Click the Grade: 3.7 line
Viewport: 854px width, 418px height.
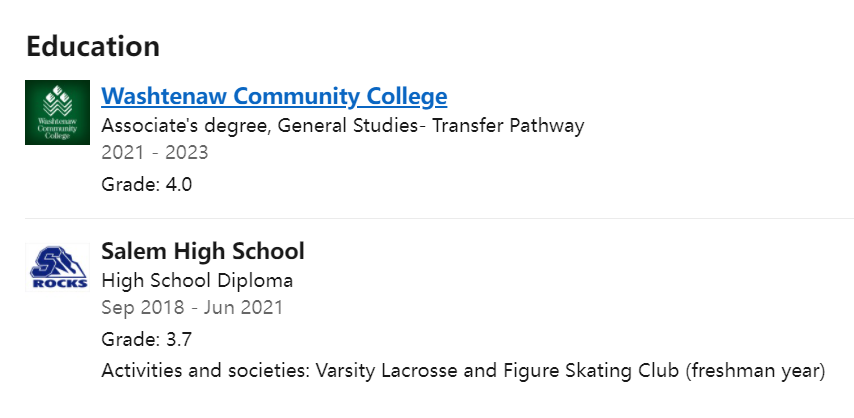[146, 339]
